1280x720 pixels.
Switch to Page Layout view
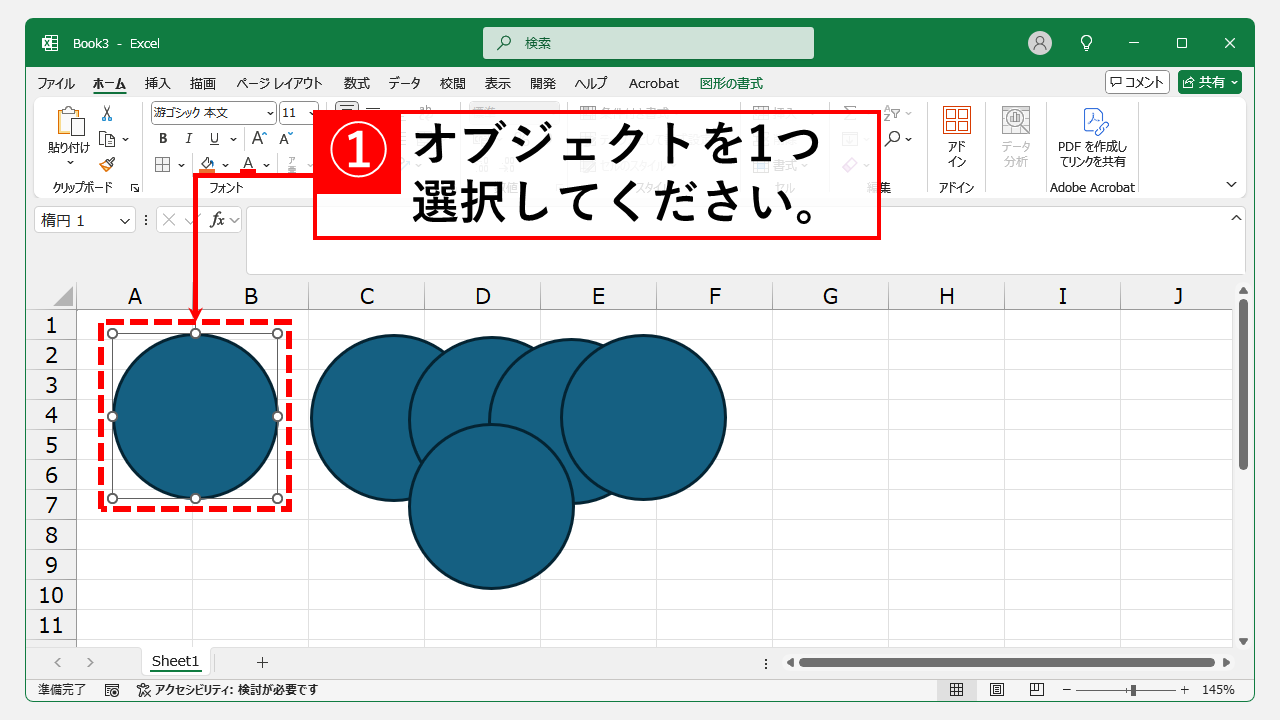tap(997, 690)
